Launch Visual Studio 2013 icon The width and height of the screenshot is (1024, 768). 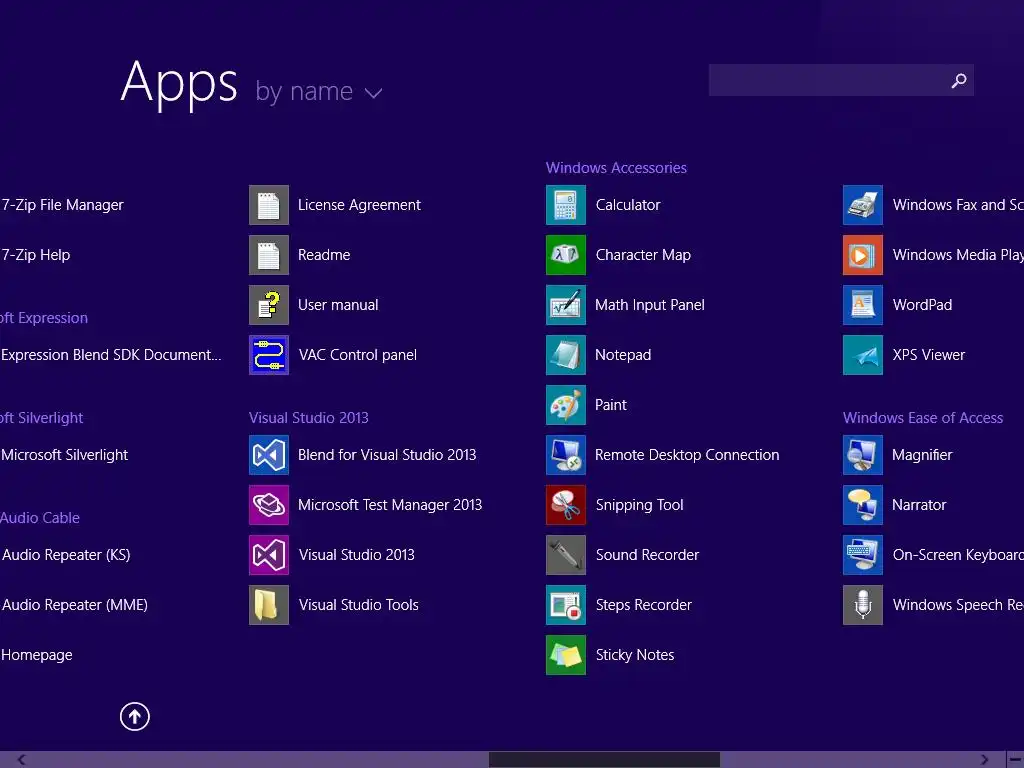click(x=268, y=554)
